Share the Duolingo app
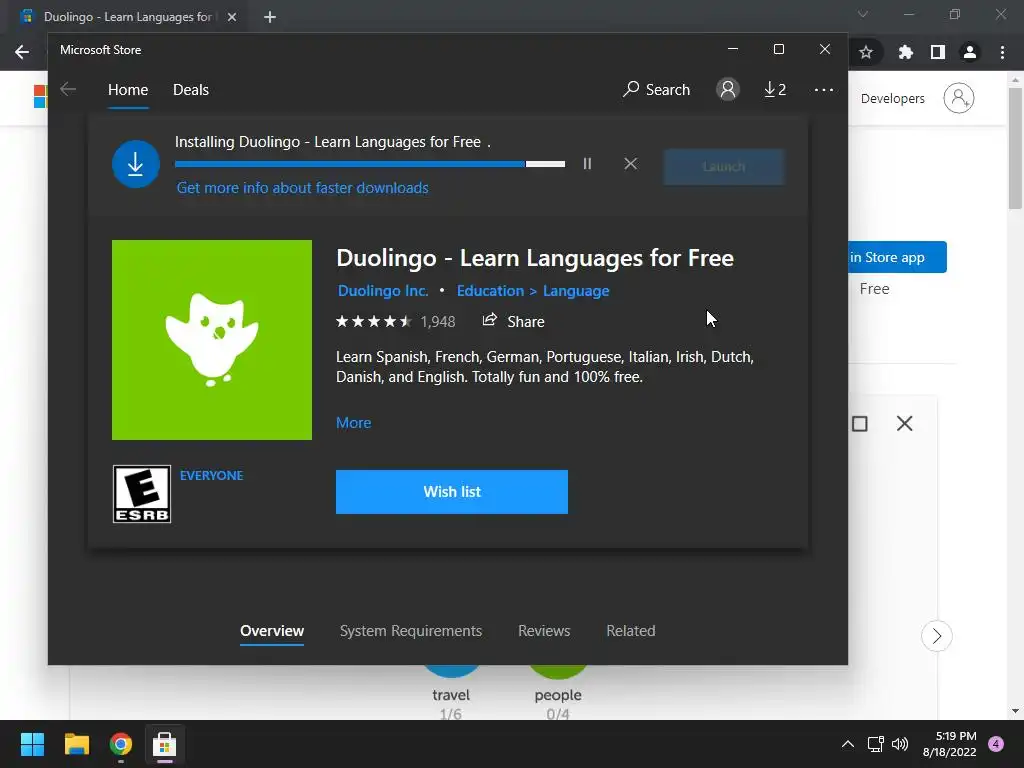 [x=513, y=321]
